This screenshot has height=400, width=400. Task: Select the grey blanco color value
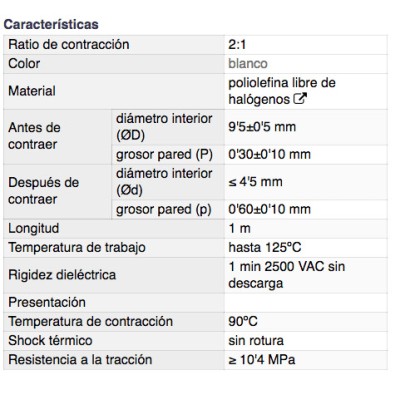point(248,63)
